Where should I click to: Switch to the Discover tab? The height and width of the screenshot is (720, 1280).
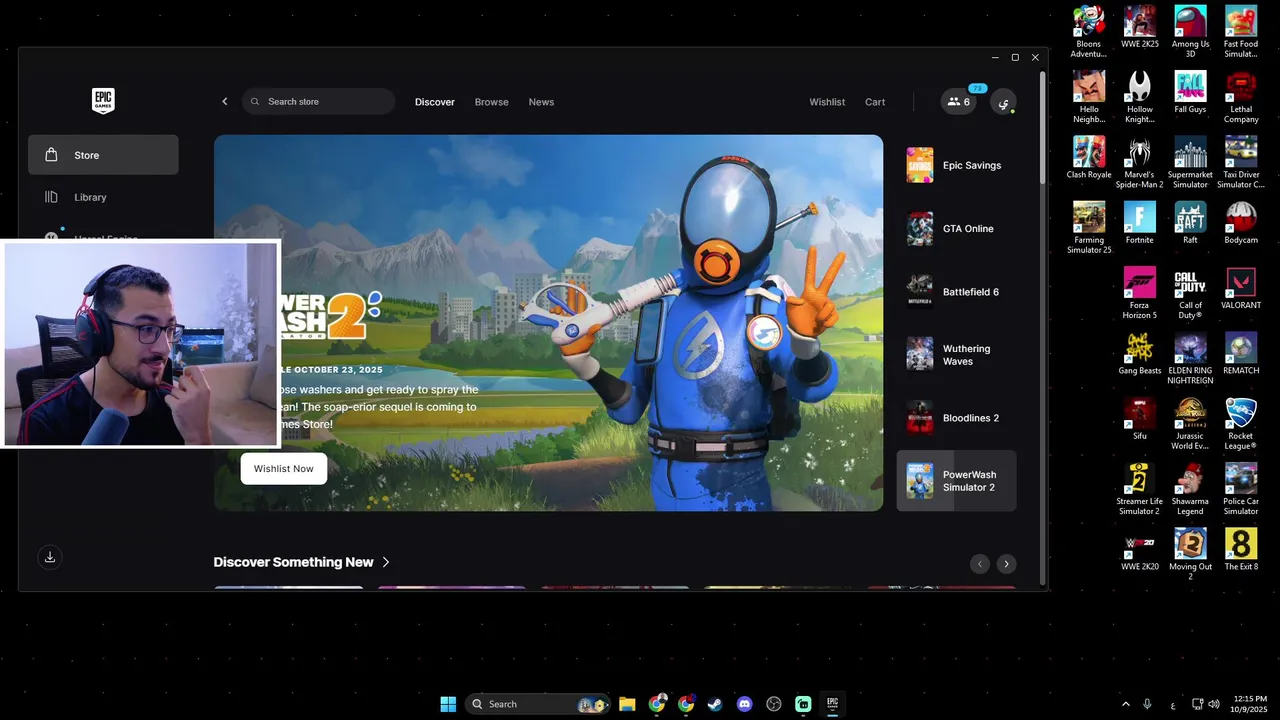pos(435,102)
